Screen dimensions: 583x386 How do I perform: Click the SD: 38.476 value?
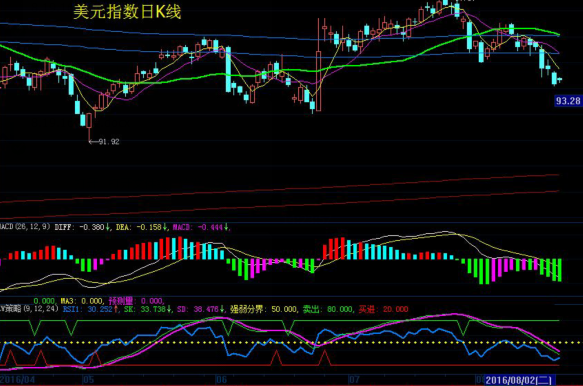(x=201, y=309)
